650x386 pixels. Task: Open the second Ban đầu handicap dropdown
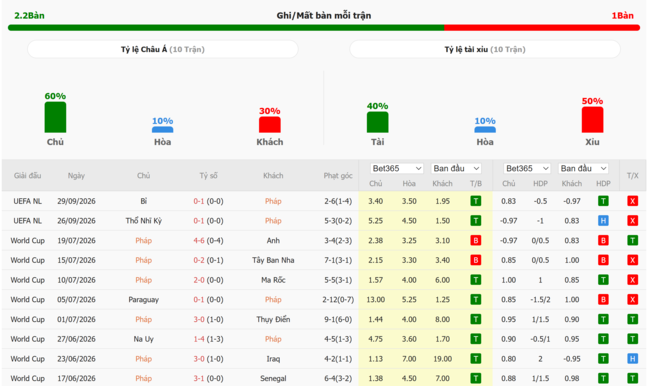click(583, 168)
